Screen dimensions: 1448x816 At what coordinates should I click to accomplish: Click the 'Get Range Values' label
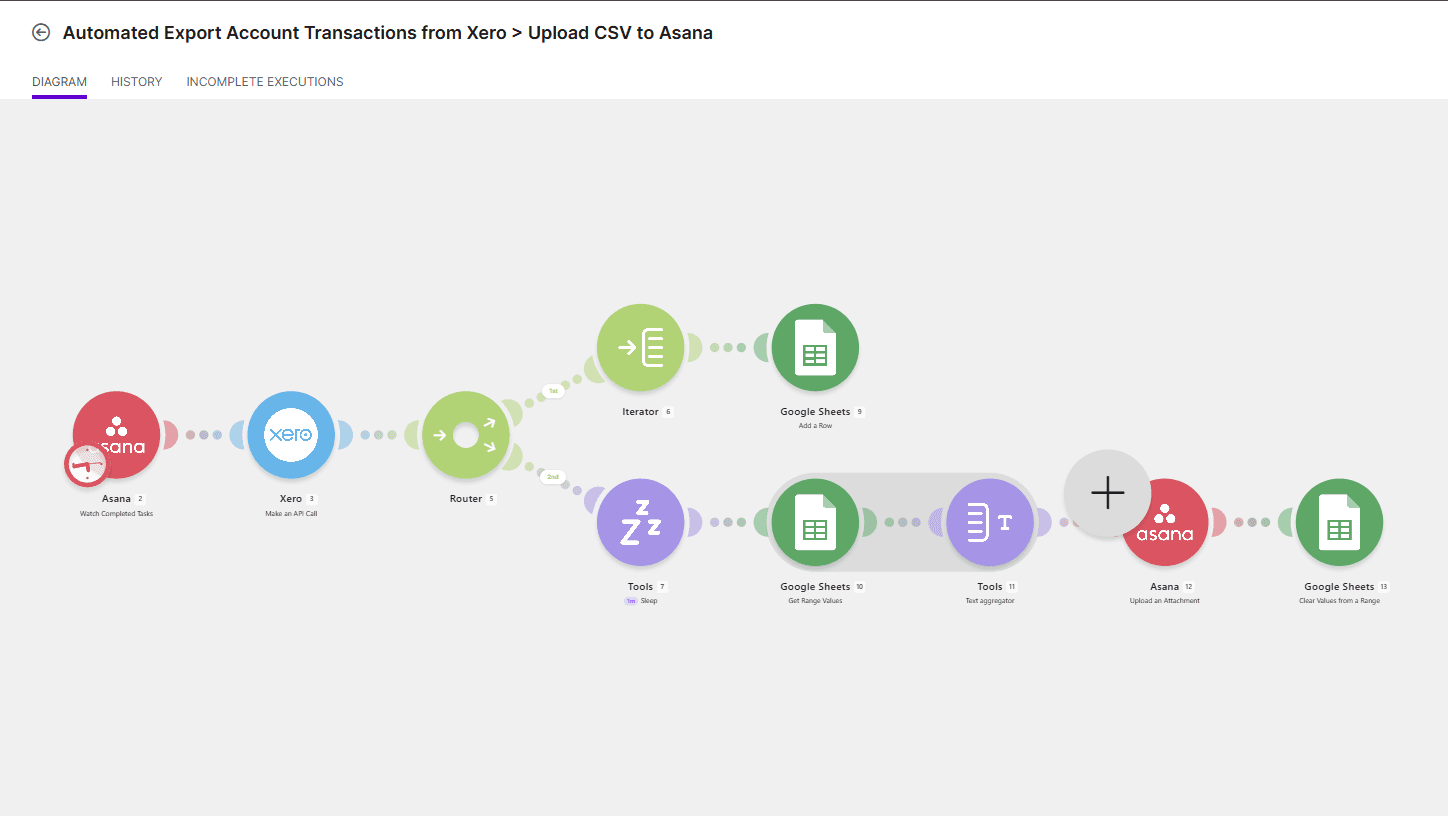815,601
